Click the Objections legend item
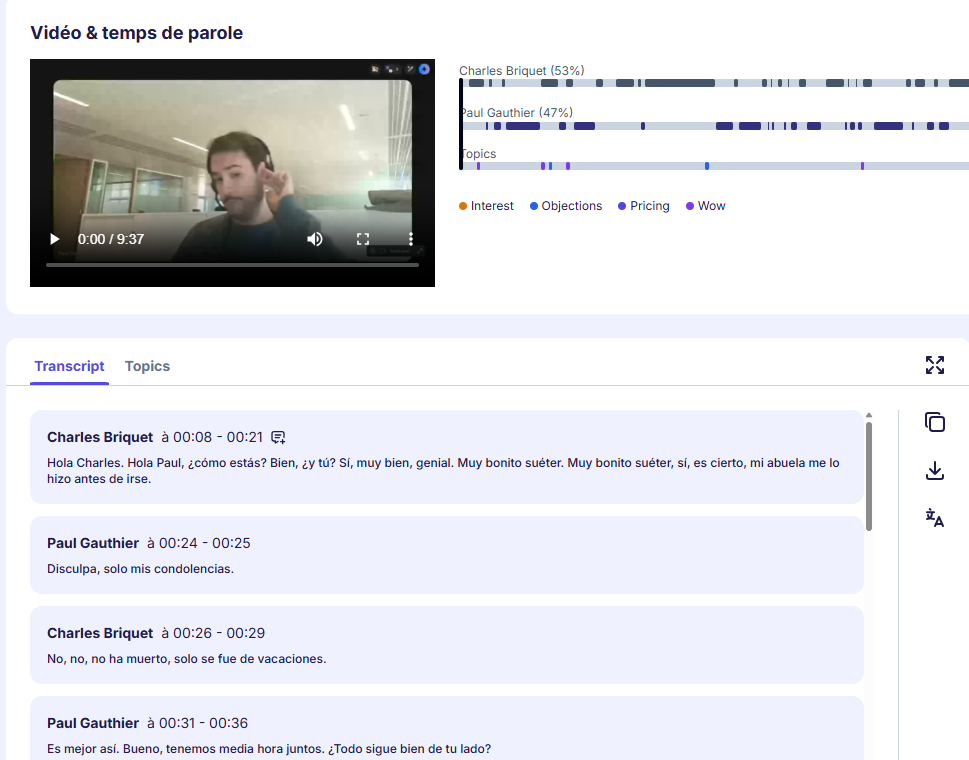 coord(566,206)
